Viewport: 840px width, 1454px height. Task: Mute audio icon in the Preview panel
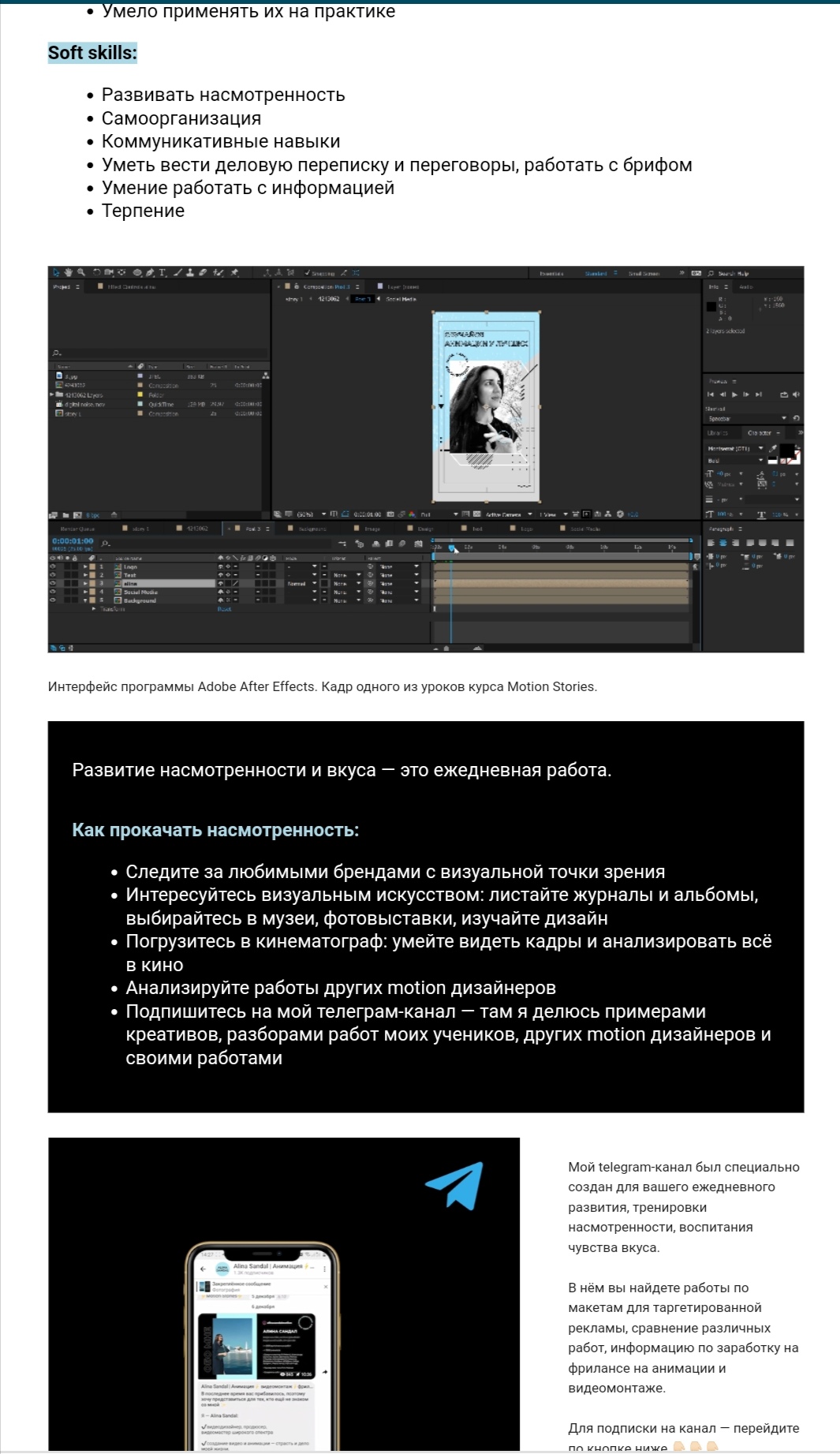tap(796, 394)
